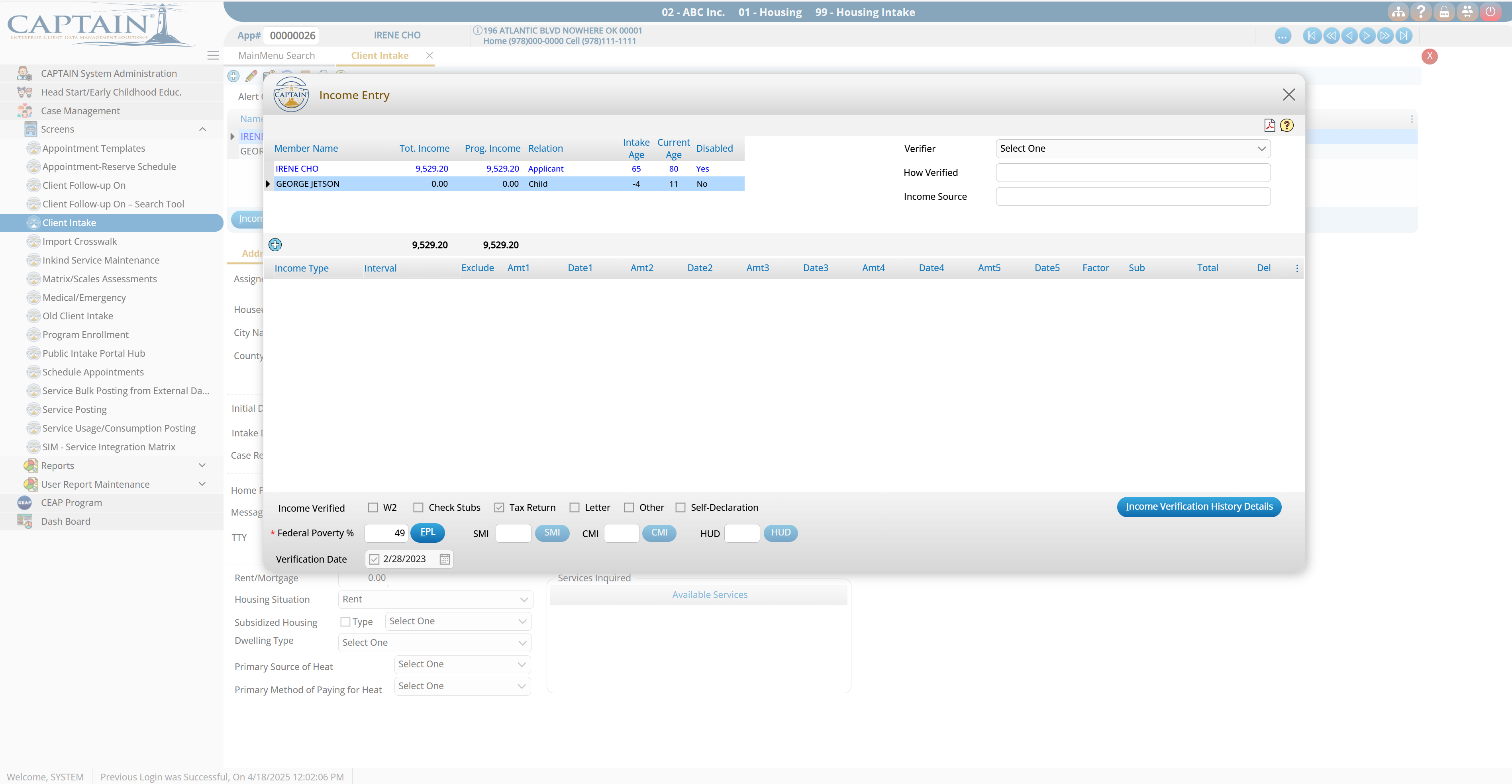The image size is (1512, 784).
Task: Expand User Report Maintenance in sidebar
Action: [202, 484]
